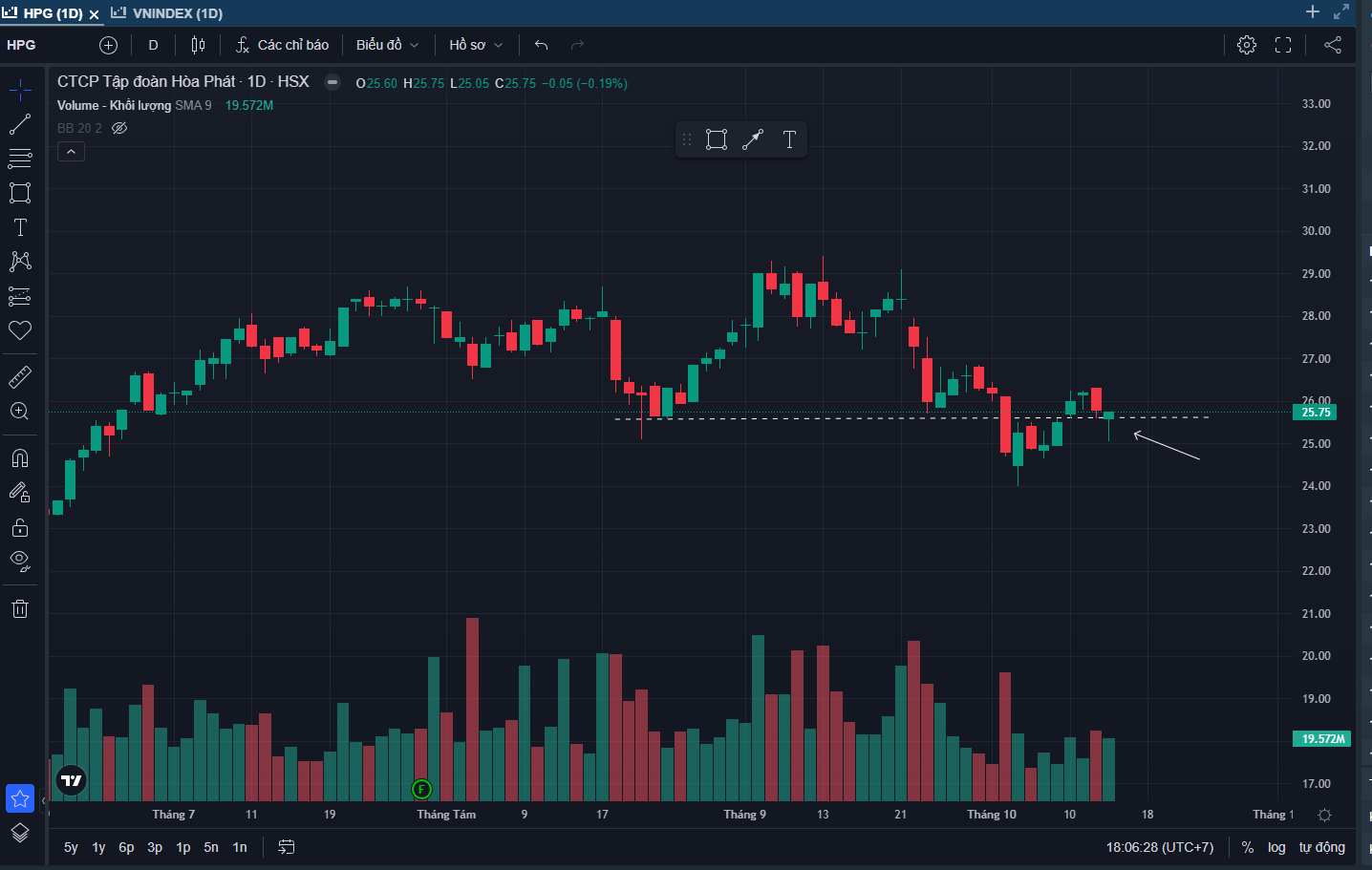The image size is (1372, 870).
Task: Set the time range to 6p
Action: 126,847
